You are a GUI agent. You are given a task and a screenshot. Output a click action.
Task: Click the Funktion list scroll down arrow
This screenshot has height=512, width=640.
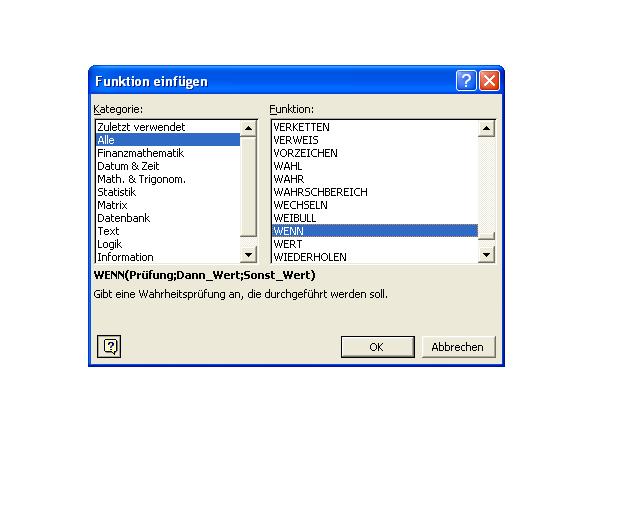pyautogui.click(x=486, y=255)
